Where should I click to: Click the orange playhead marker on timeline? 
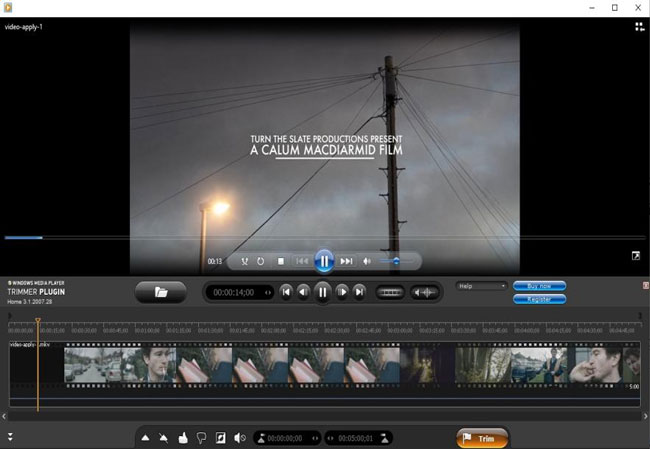click(38, 321)
